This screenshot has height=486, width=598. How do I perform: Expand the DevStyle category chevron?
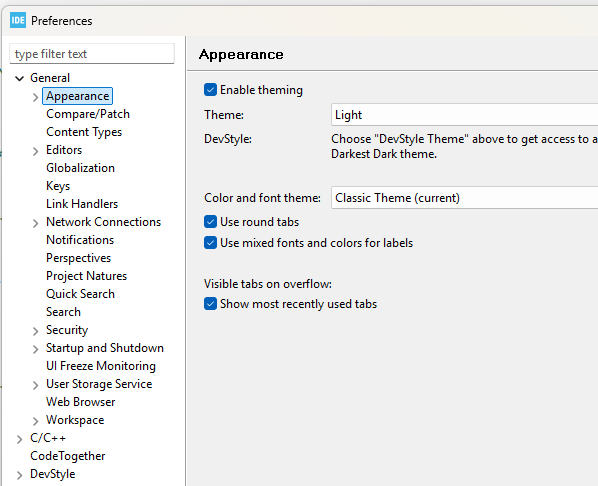(x=19, y=475)
